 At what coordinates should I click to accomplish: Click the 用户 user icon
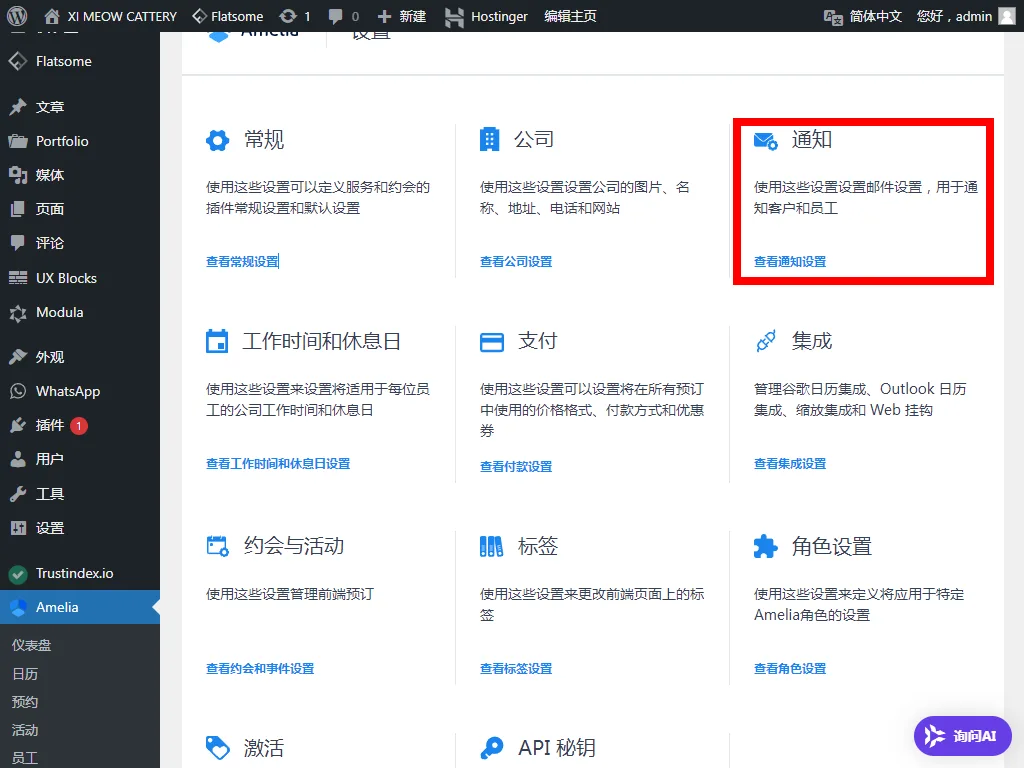pos(18,459)
